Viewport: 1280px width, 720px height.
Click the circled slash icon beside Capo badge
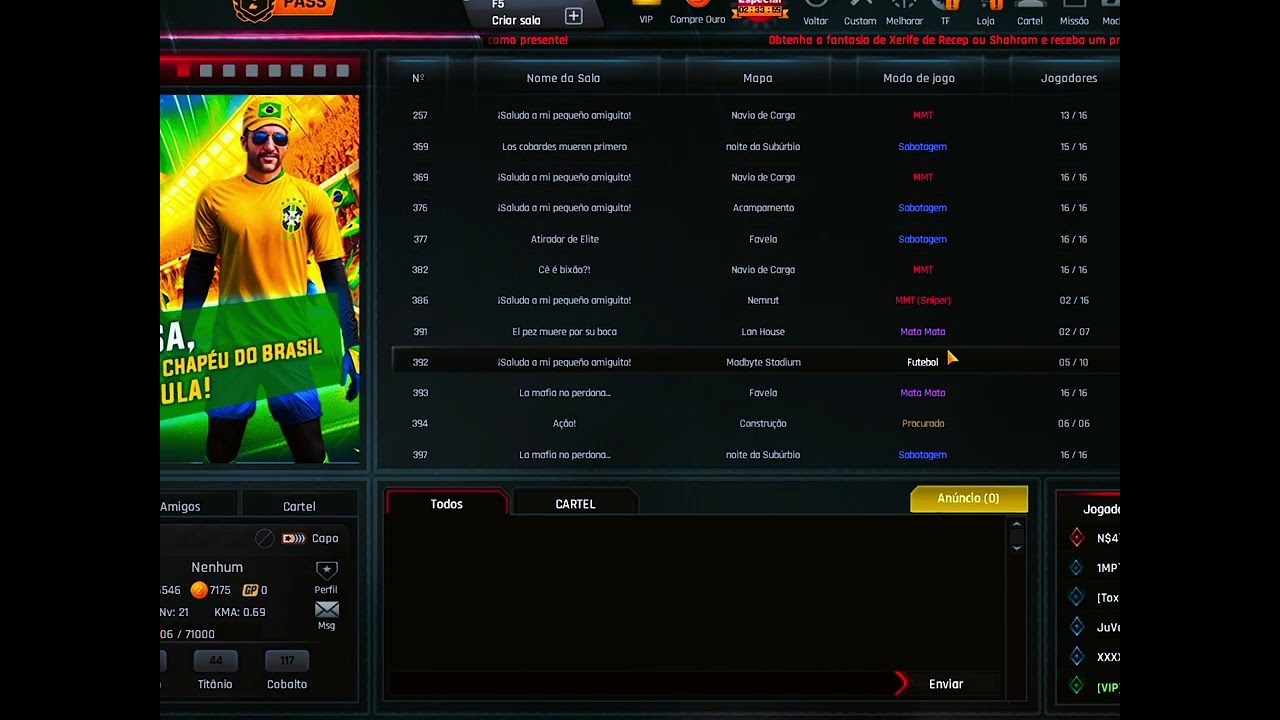coord(264,538)
